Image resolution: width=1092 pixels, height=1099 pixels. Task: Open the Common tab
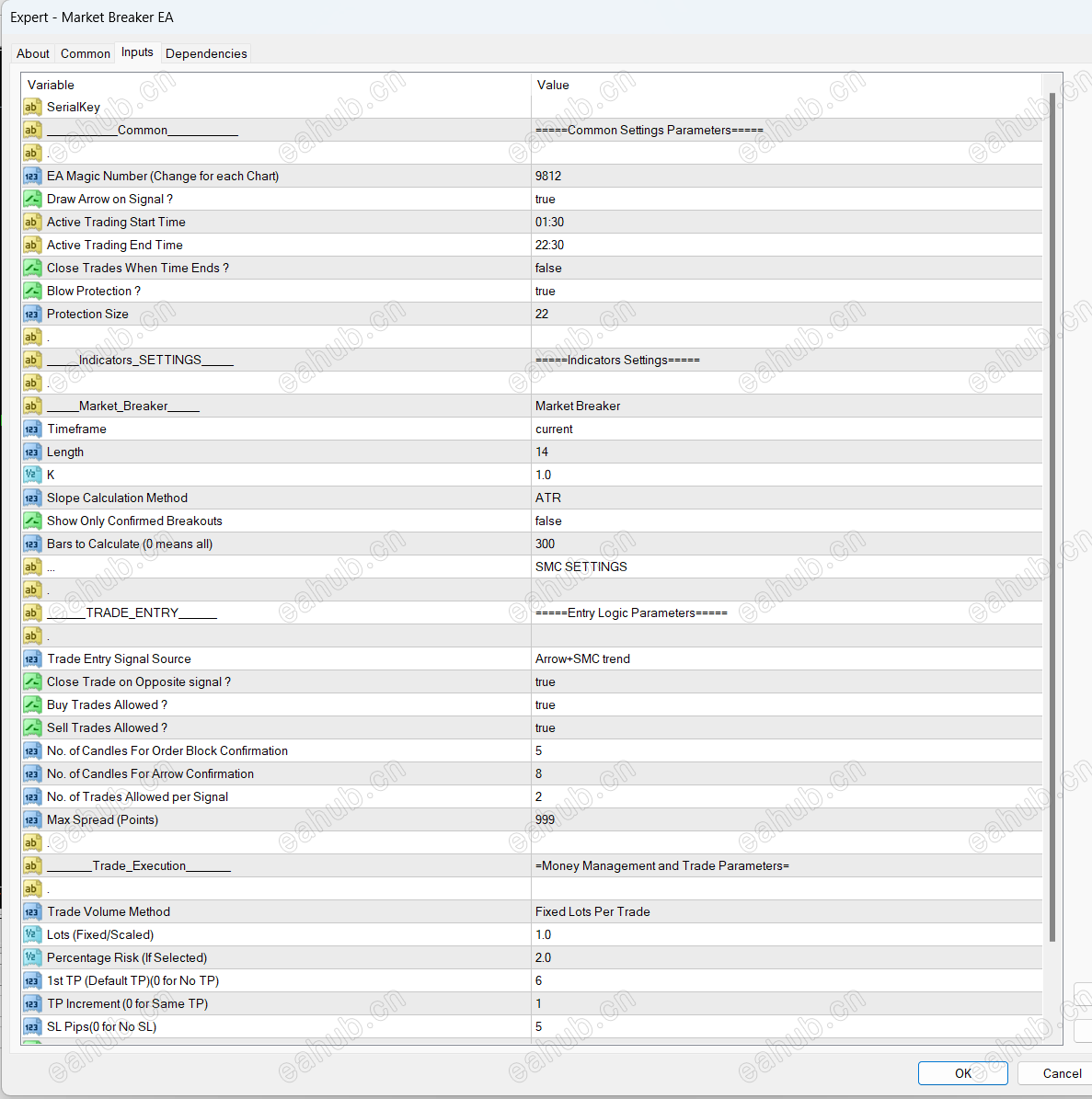(85, 53)
